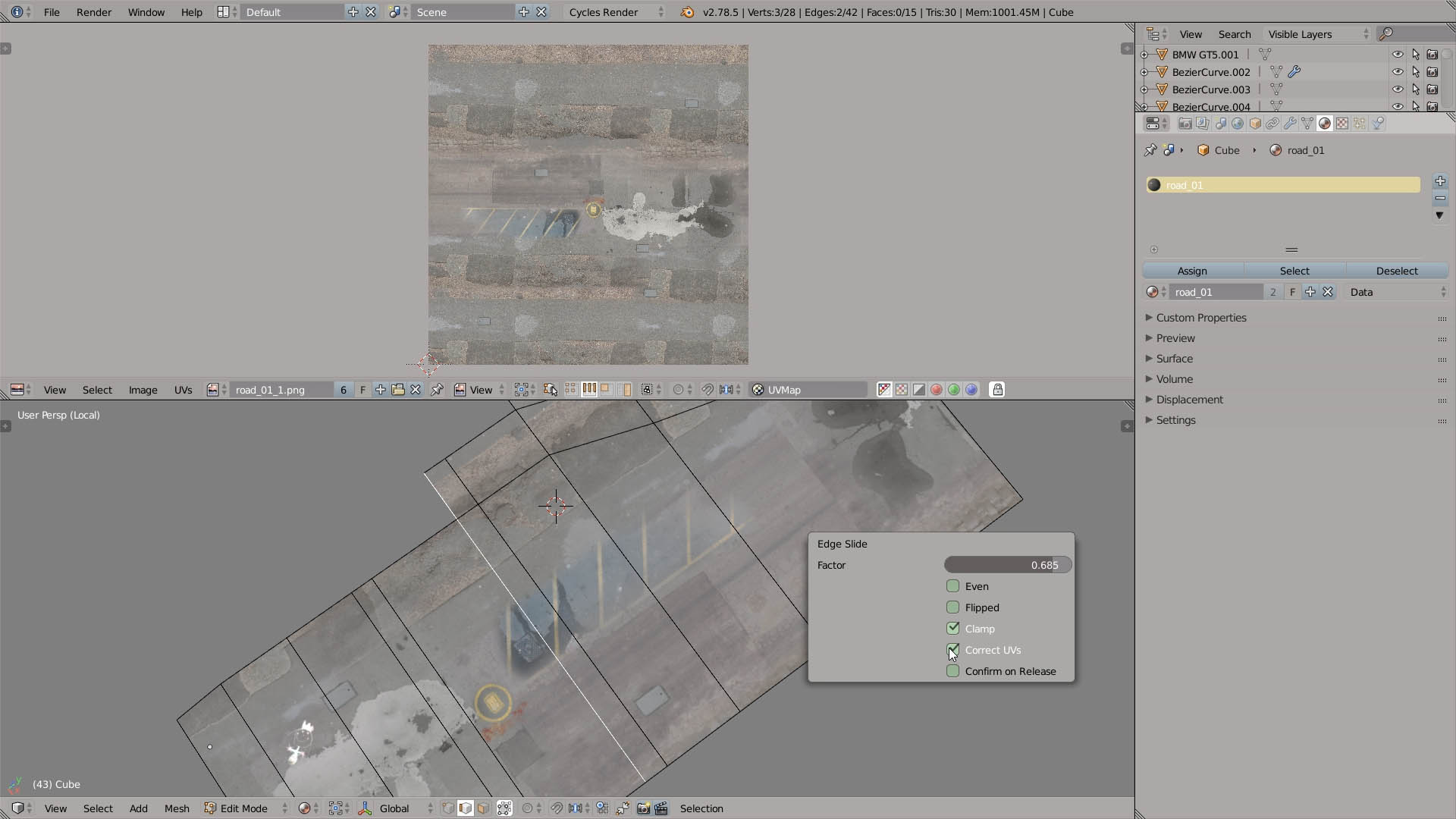Toggle the Correct UVs checkbox
This screenshot has width=1456, height=819.
tap(953, 650)
